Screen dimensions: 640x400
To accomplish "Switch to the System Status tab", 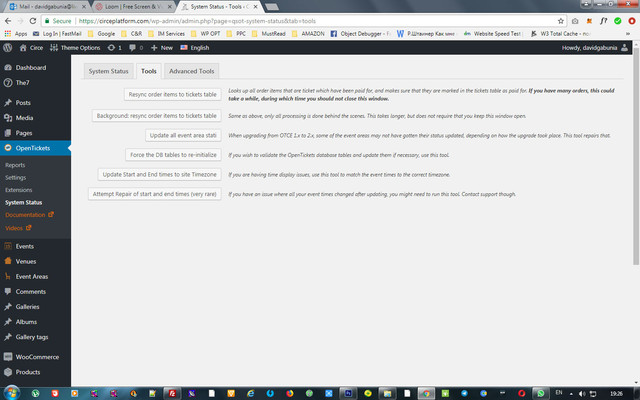I will coord(109,71).
